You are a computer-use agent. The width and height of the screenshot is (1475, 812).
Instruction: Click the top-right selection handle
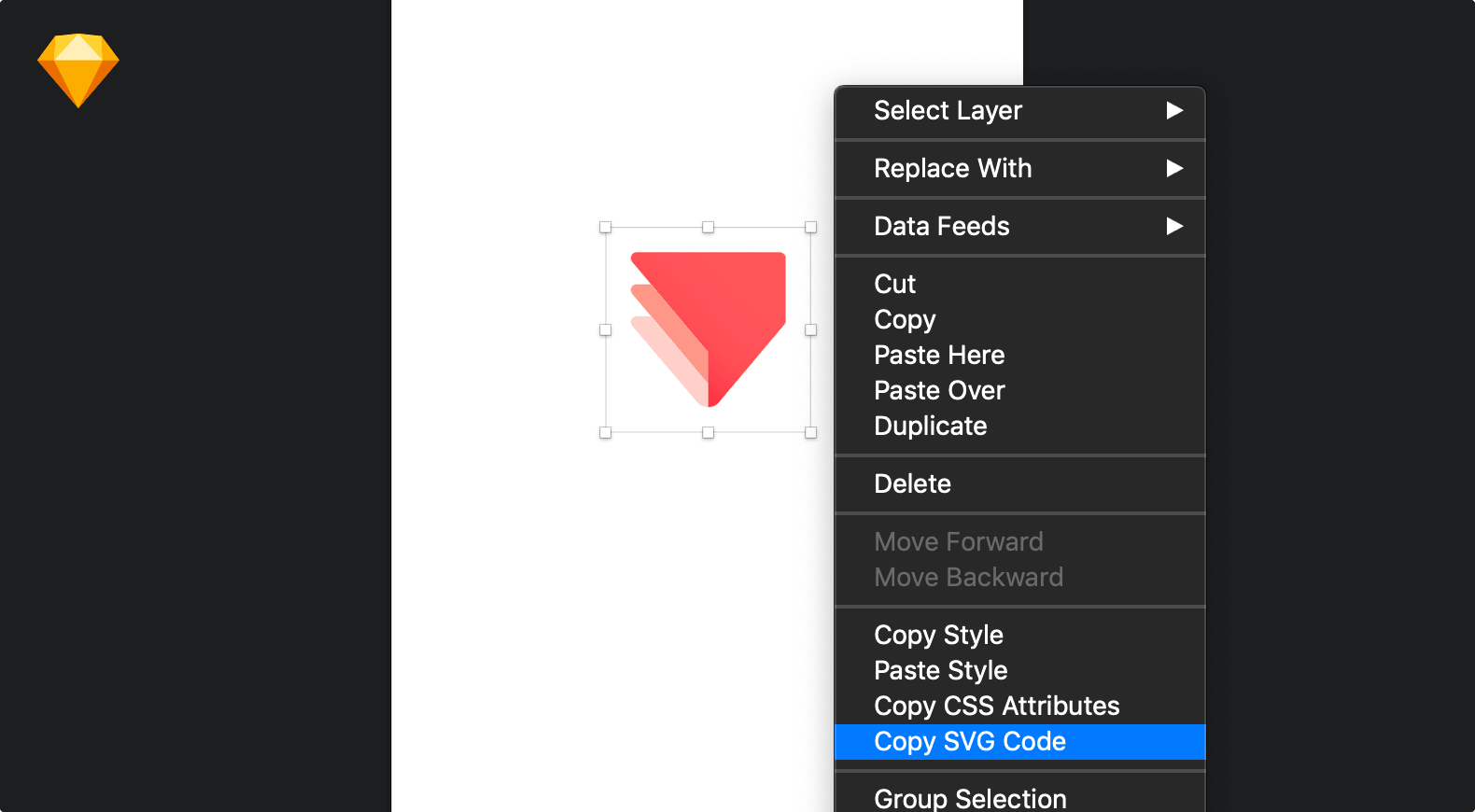tap(810, 227)
